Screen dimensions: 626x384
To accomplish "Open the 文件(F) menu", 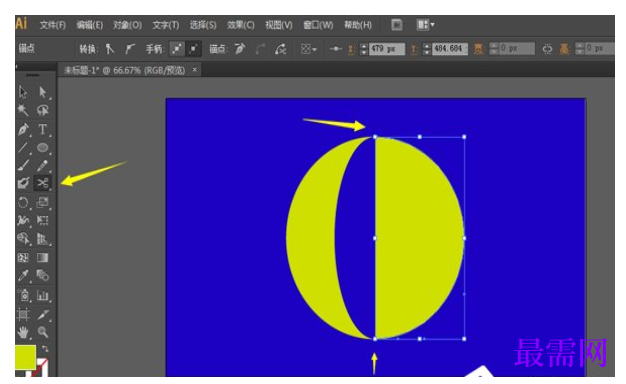I will click(53, 25).
